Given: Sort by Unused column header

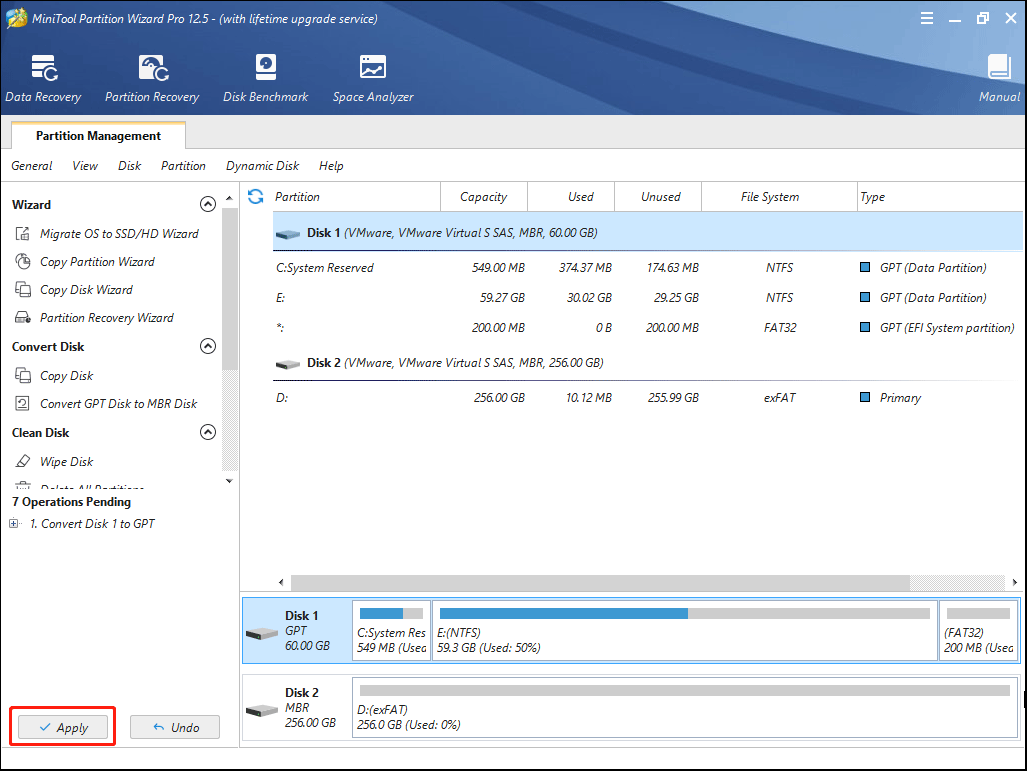Looking at the screenshot, I should 658,197.
